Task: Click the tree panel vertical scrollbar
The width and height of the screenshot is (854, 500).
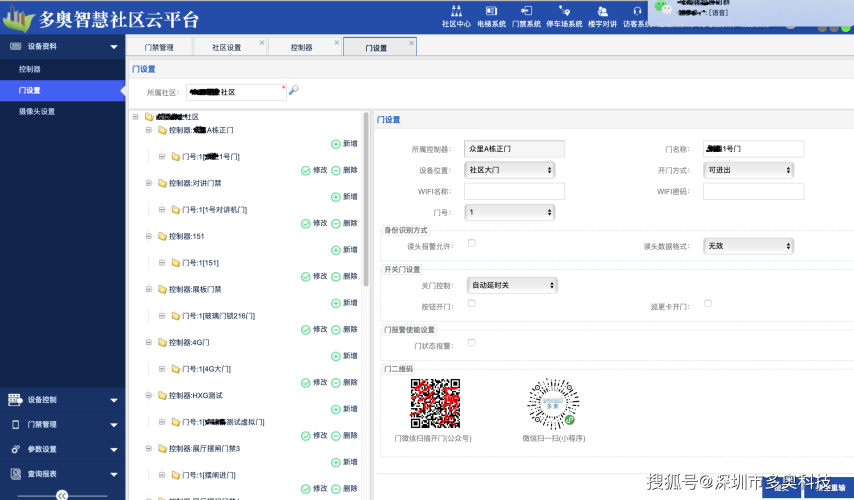Action: 366,199
